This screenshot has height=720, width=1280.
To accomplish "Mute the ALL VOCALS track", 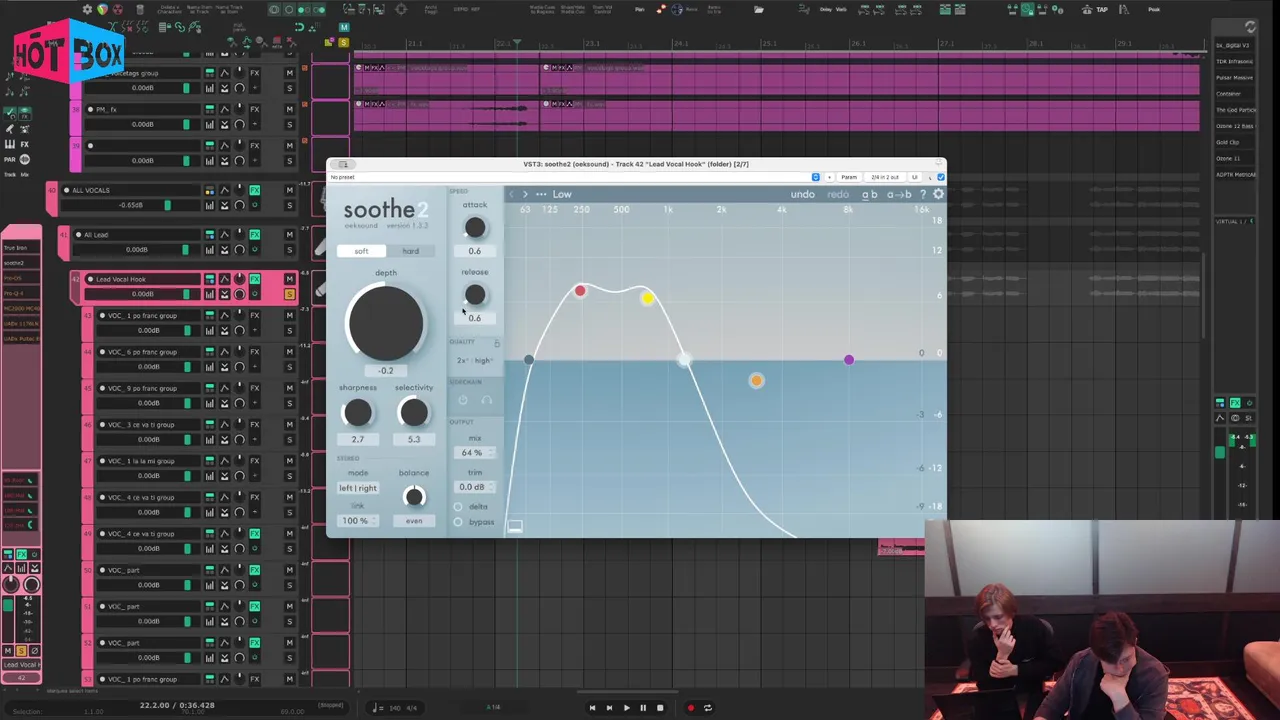I will pos(289,190).
